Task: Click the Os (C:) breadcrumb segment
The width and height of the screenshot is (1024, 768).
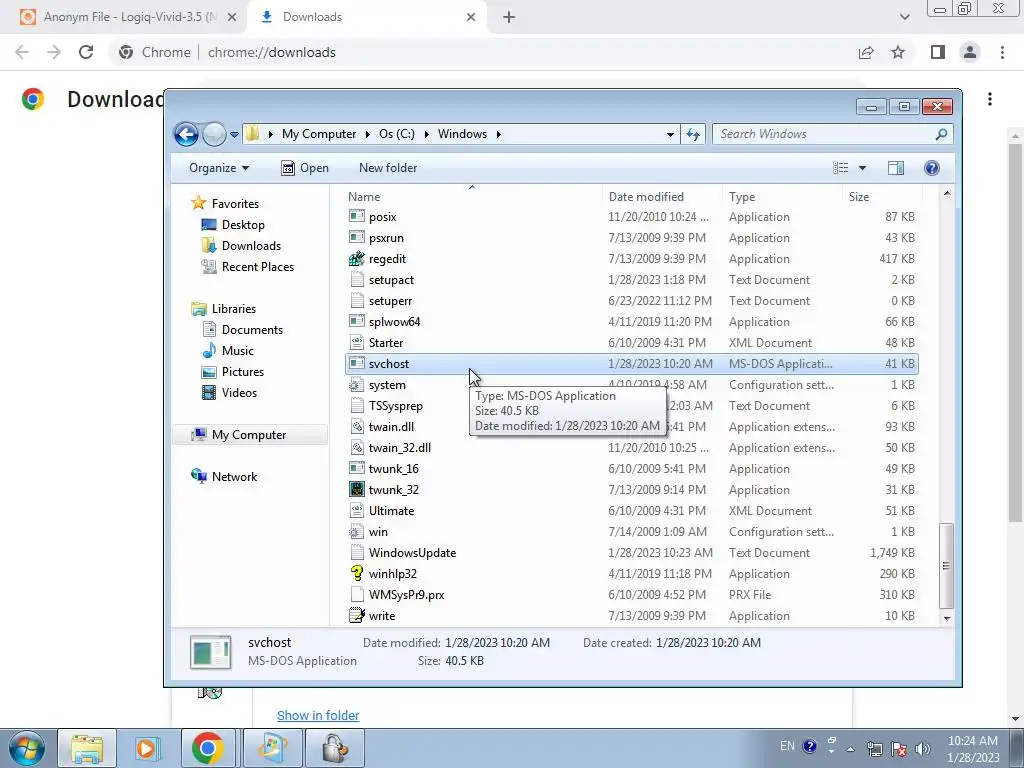Action: click(396, 134)
